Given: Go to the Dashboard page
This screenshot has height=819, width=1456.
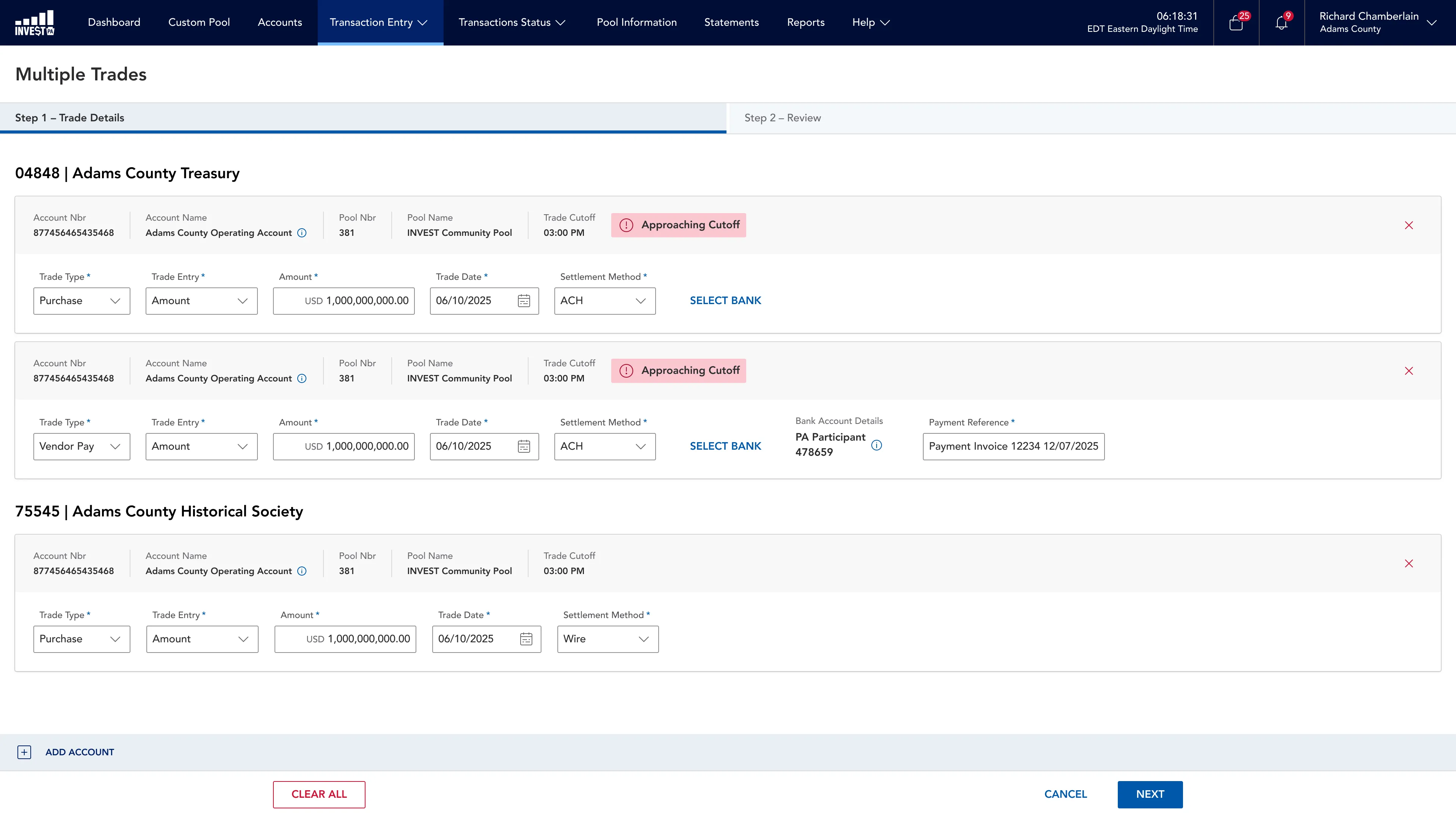Looking at the screenshot, I should click(x=114, y=23).
